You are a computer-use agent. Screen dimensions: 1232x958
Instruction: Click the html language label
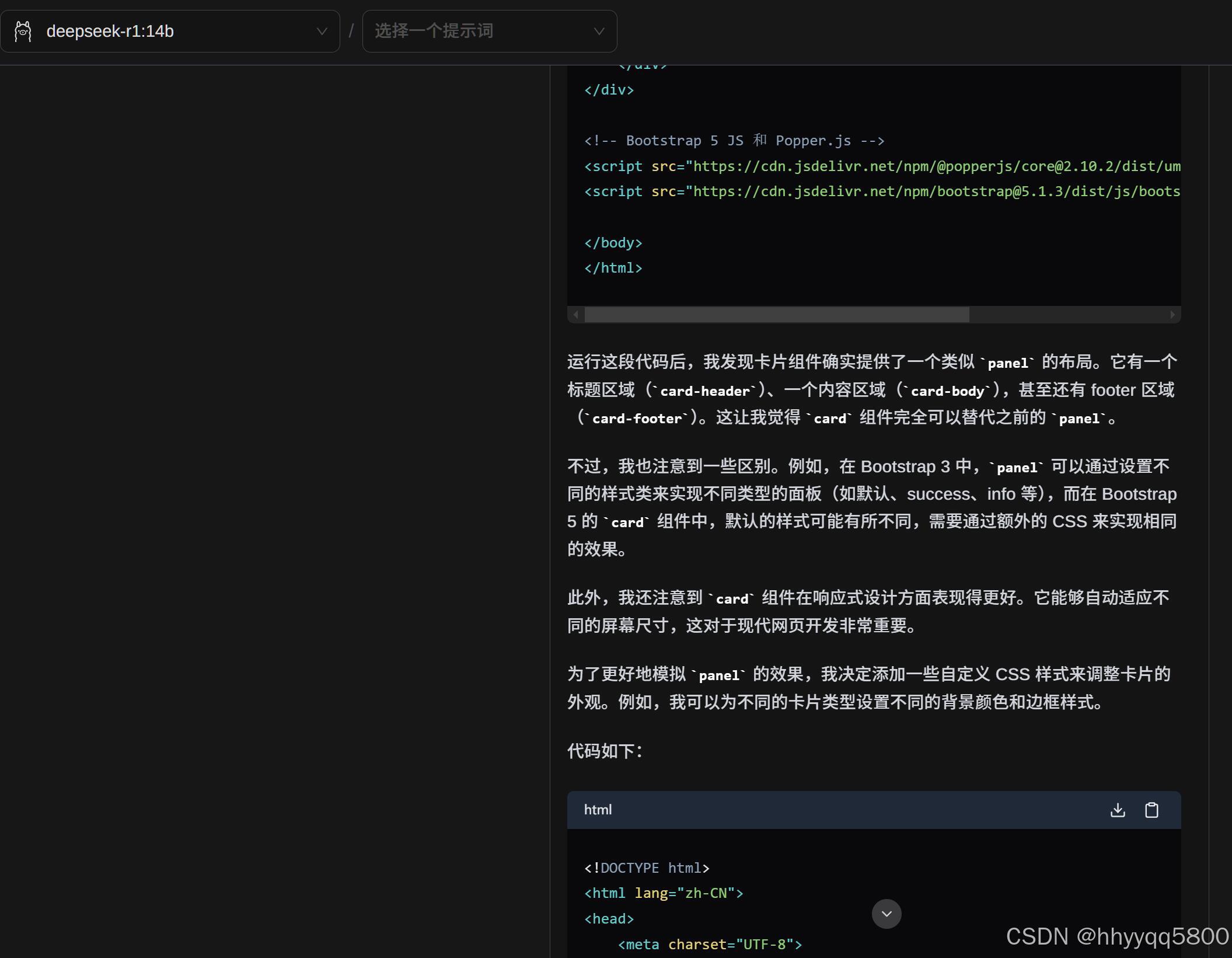pos(598,810)
